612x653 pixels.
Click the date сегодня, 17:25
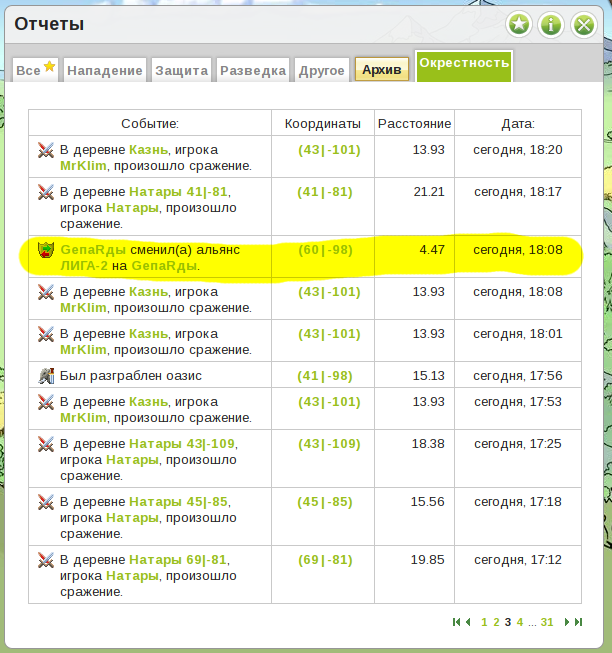(x=518, y=444)
